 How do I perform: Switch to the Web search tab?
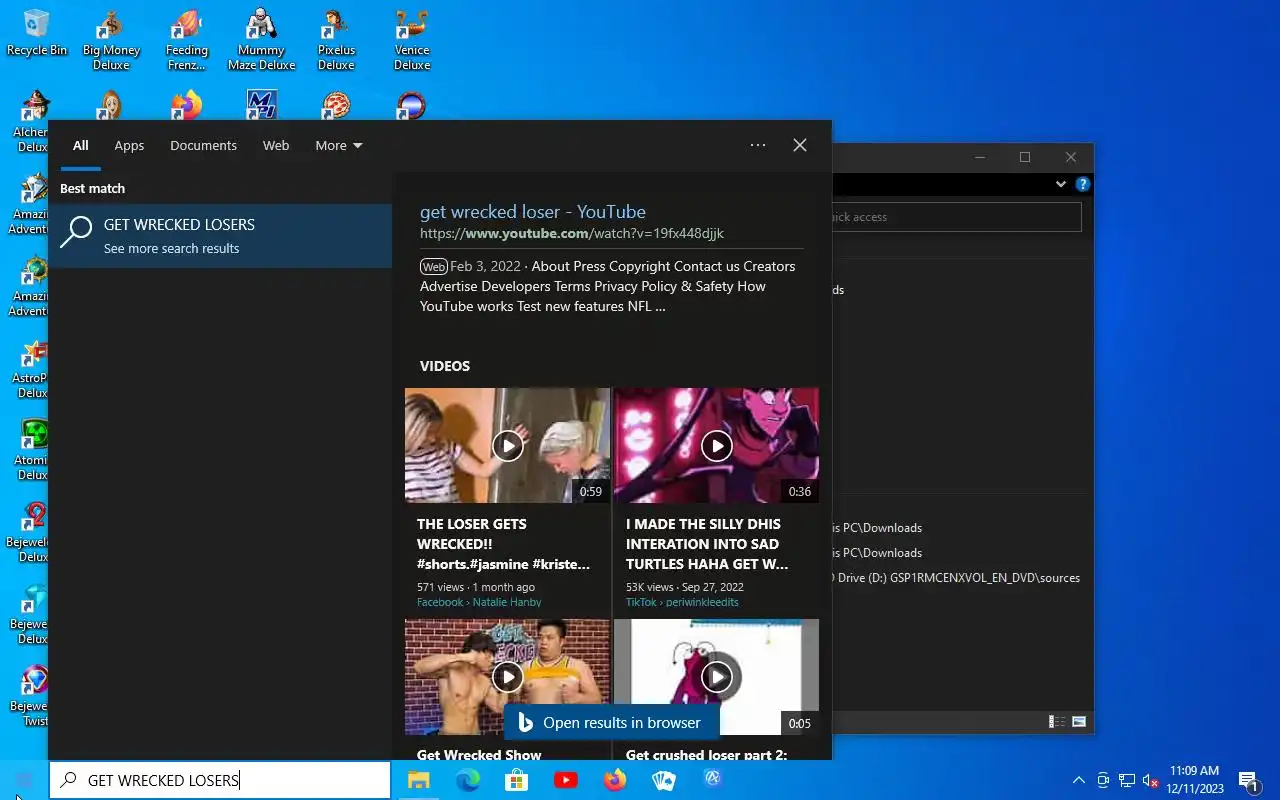pyautogui.click(x=276, y=146)
